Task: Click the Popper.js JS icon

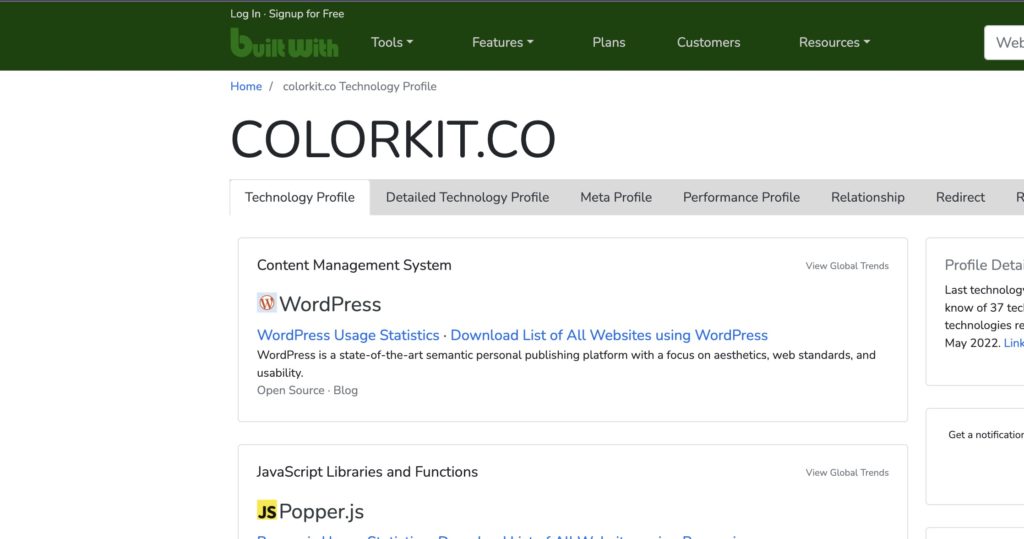Action: coord(266,510)
